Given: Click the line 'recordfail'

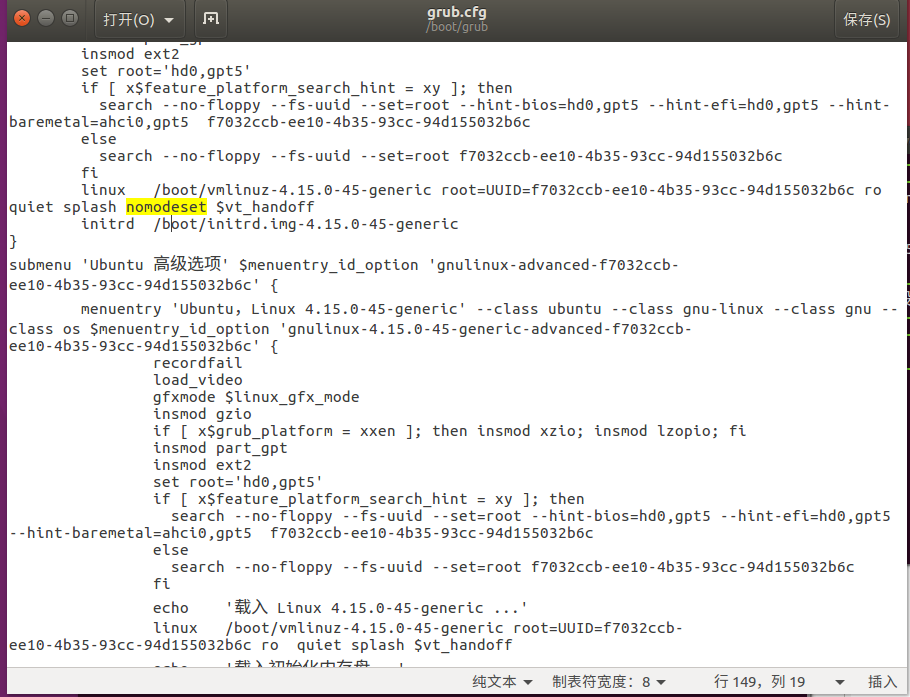Looking at the screenshot, I should click(x=197, y=363).
